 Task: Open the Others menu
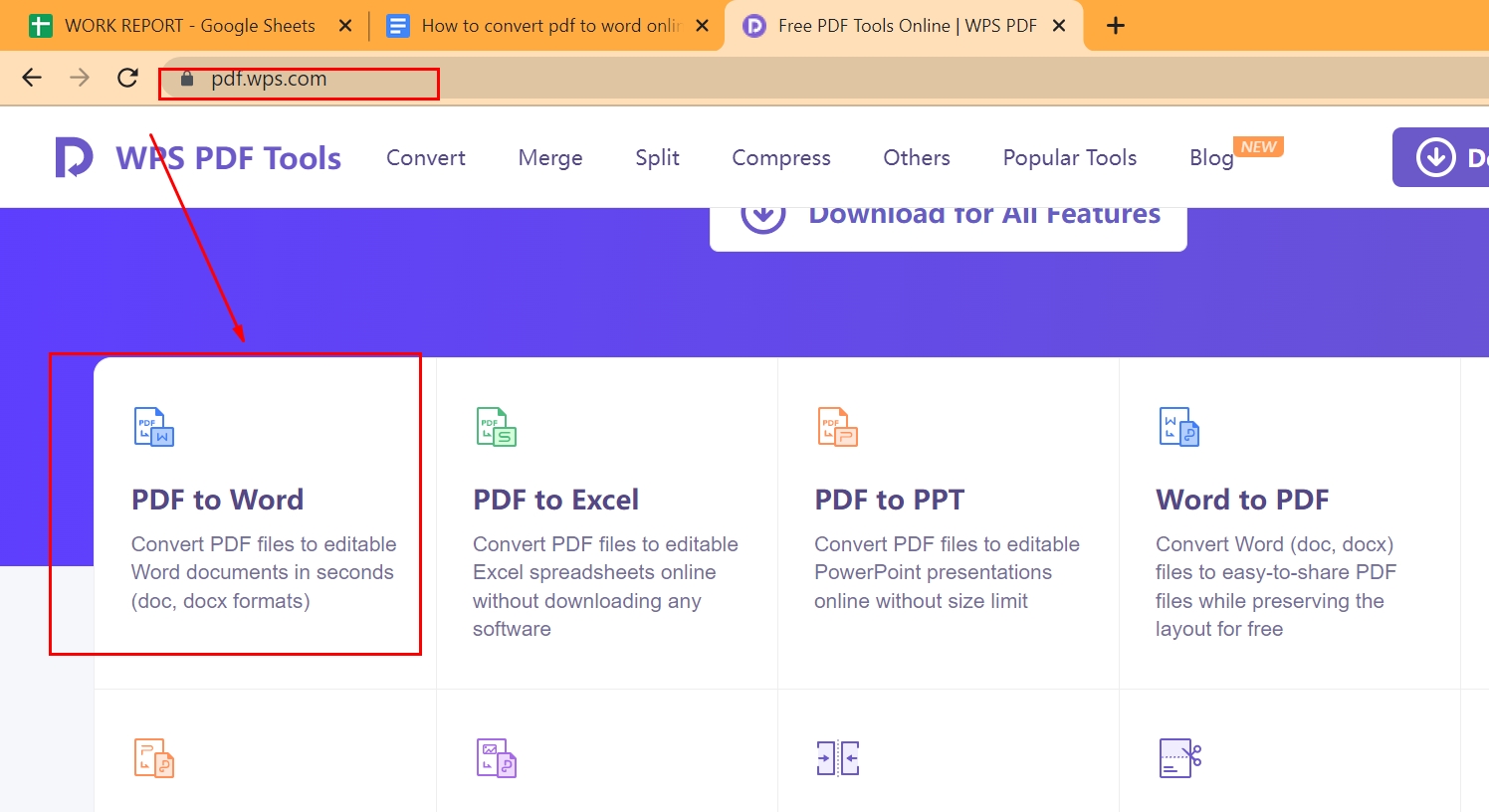coord(916,157)
